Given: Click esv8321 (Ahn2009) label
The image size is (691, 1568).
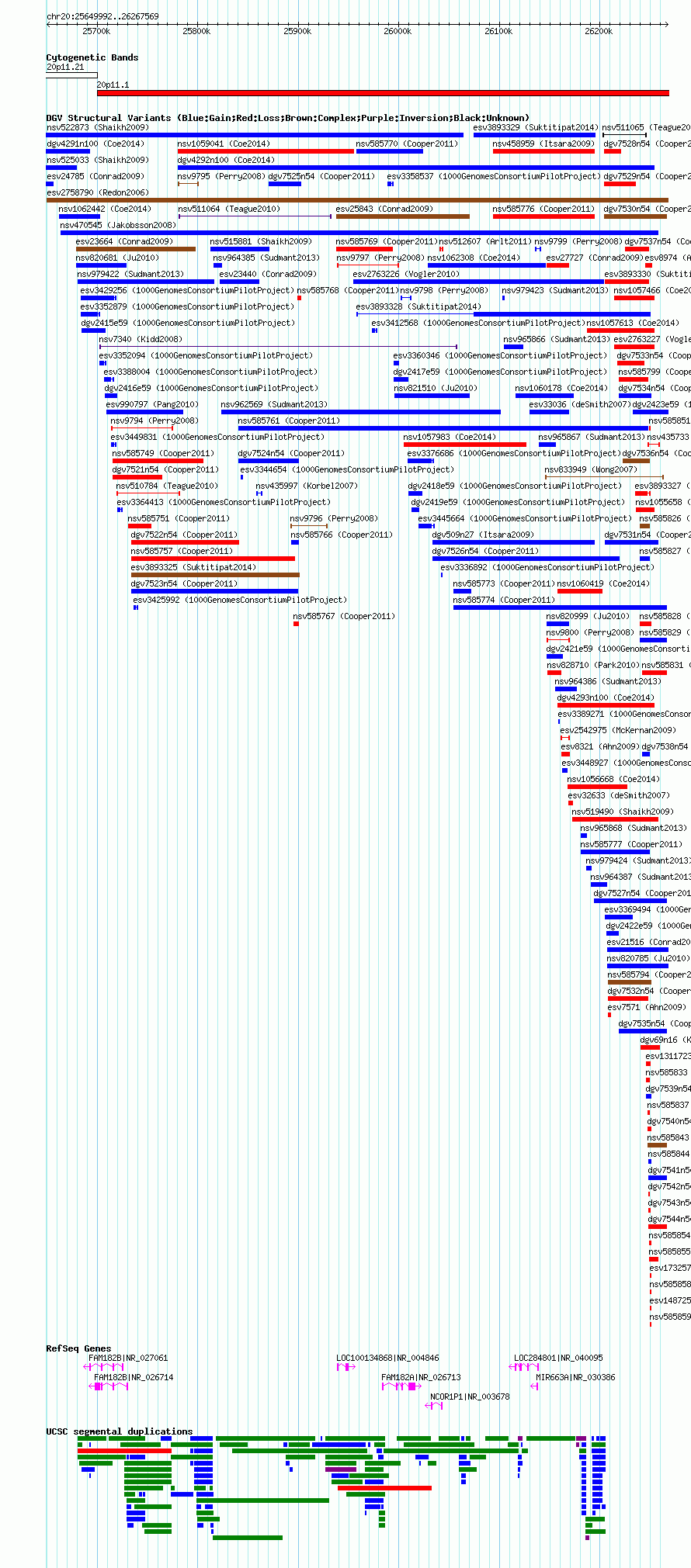Looking at the screenshot, I should click(600, 746).
